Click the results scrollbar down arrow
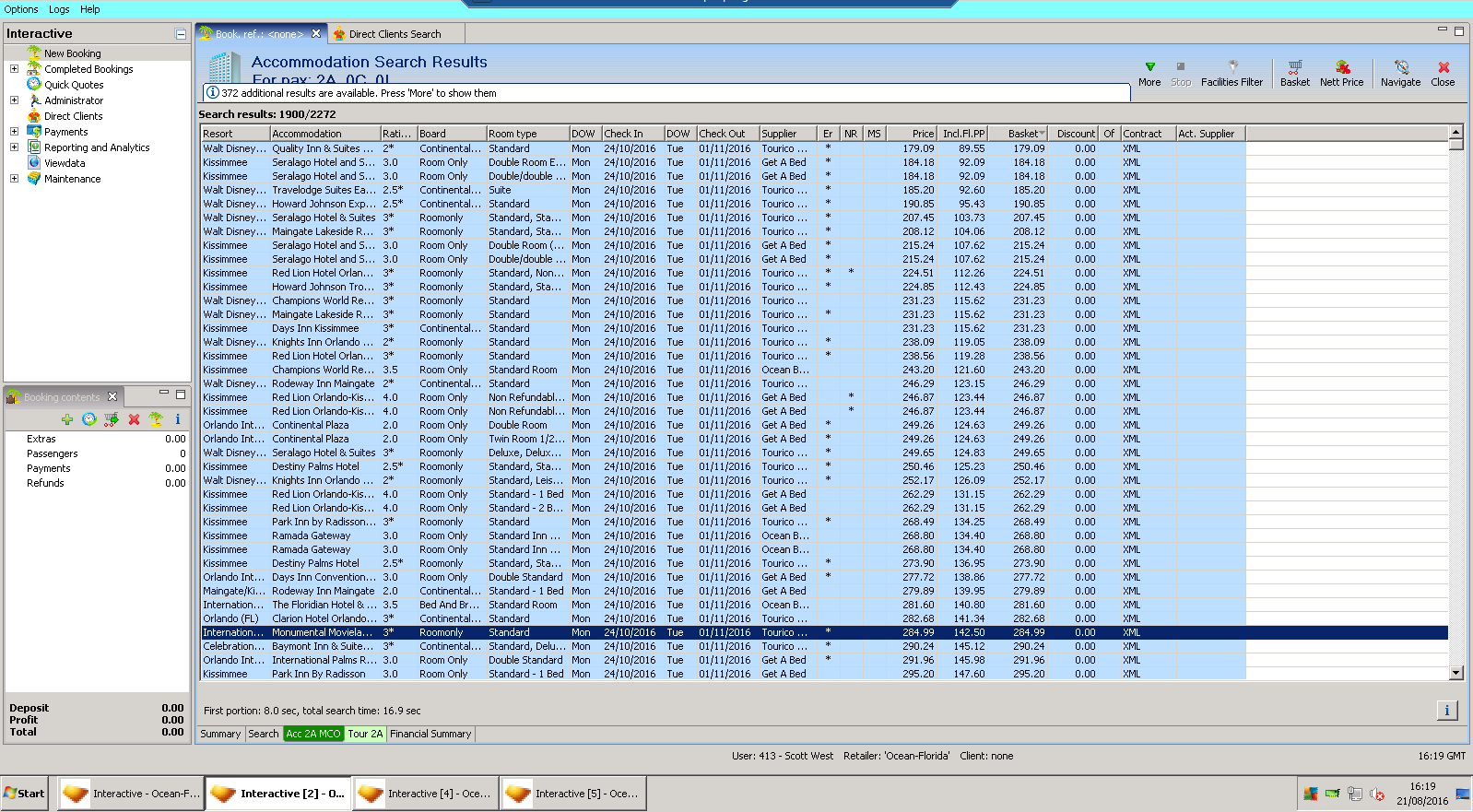The width and height of the screenshot is (1473, 812). [1456, 673]
